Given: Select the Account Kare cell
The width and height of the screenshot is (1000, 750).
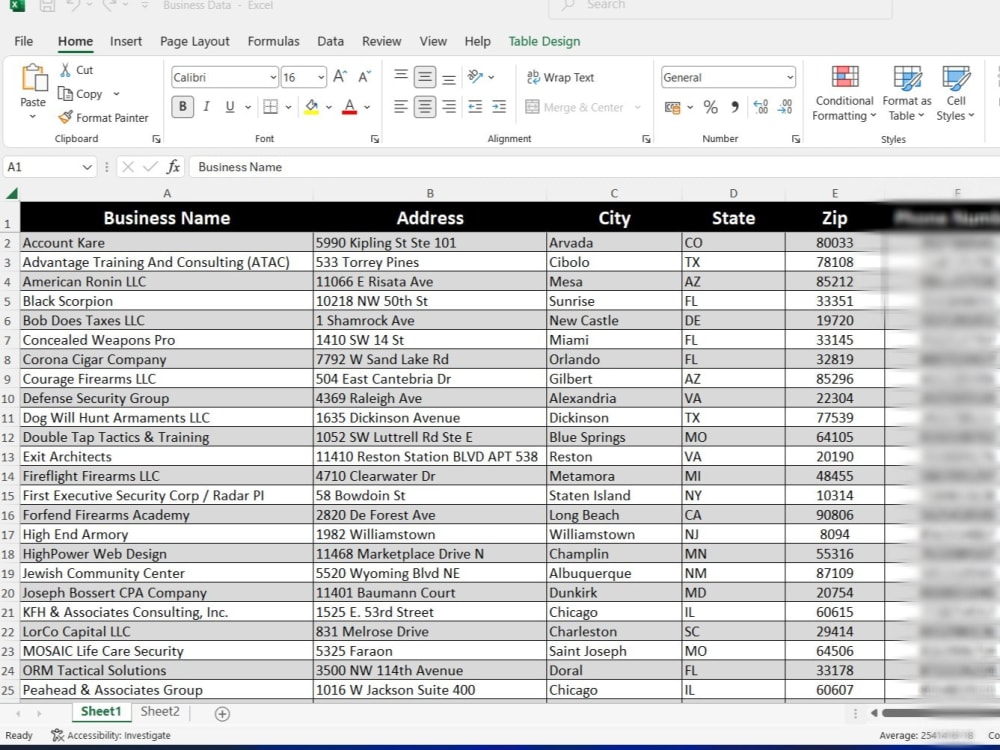Looking at the screenshot, I should 166,242.
